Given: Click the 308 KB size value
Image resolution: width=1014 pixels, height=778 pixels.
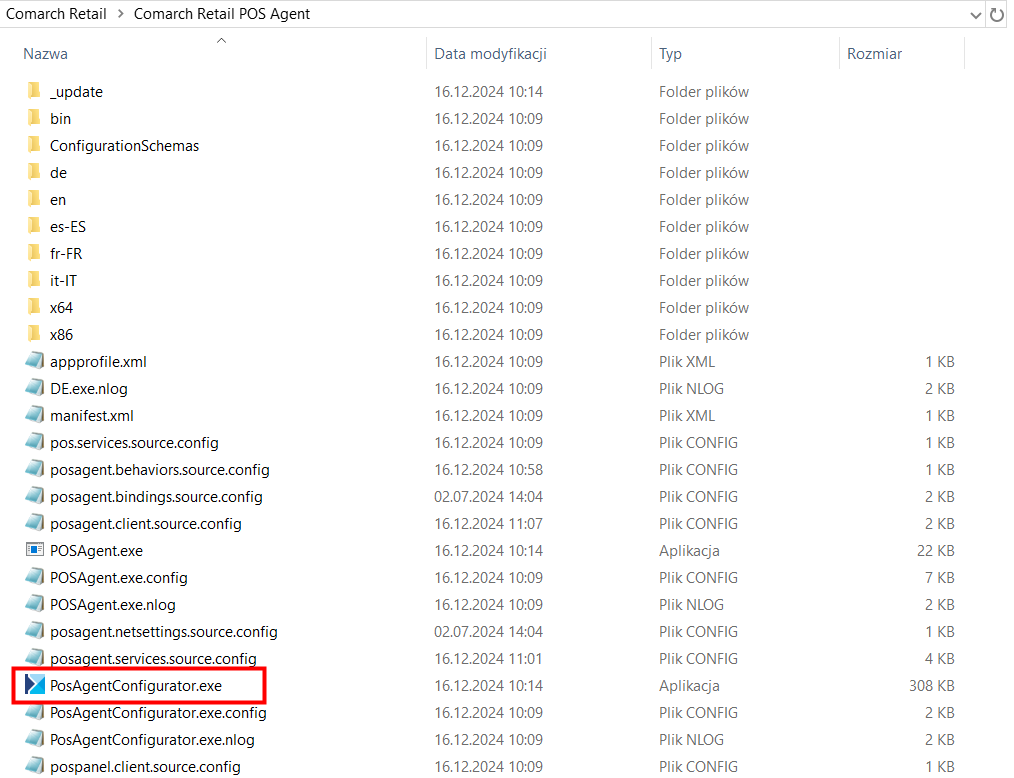Looking at the screenshot, I should [932, 686].
